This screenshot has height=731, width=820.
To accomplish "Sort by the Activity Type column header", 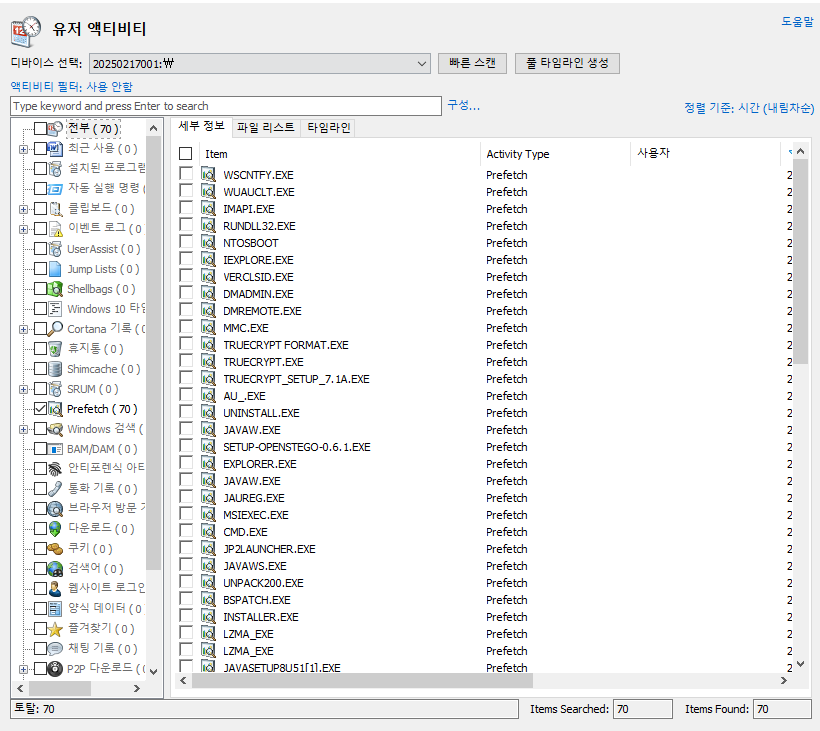I will (555, 154).
